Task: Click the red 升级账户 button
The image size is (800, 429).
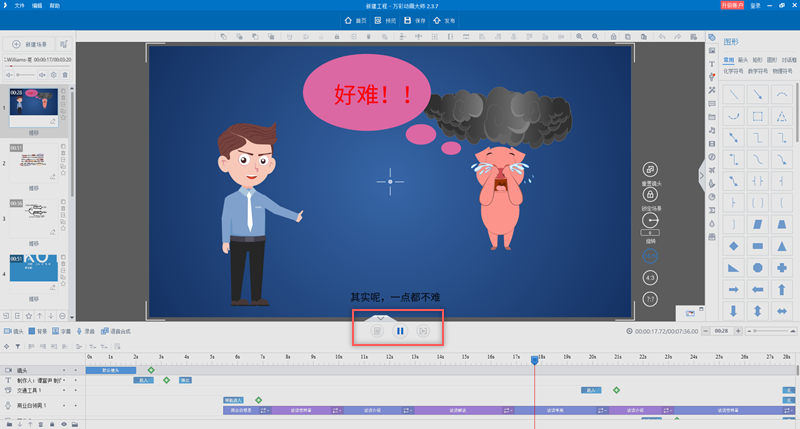Action: click(732, 5)
